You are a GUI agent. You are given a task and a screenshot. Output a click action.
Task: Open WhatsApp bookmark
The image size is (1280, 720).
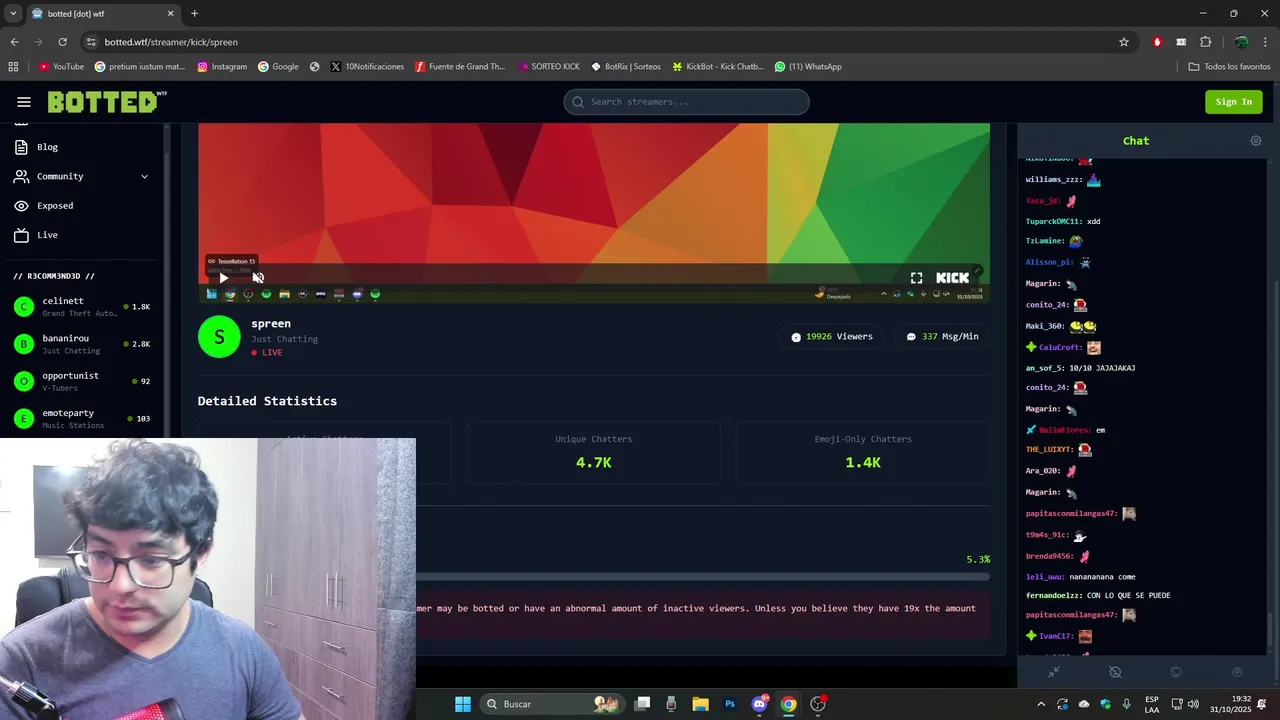click(808, 67)
